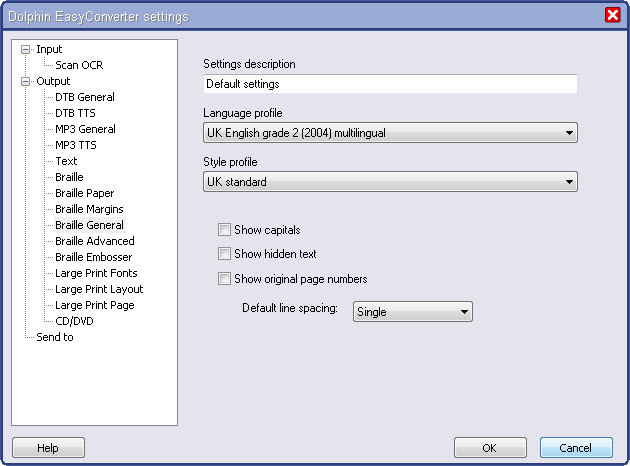Select MP3 General in the tree
The width and height of the screenshot is (630, 466).
click(85, 129)
